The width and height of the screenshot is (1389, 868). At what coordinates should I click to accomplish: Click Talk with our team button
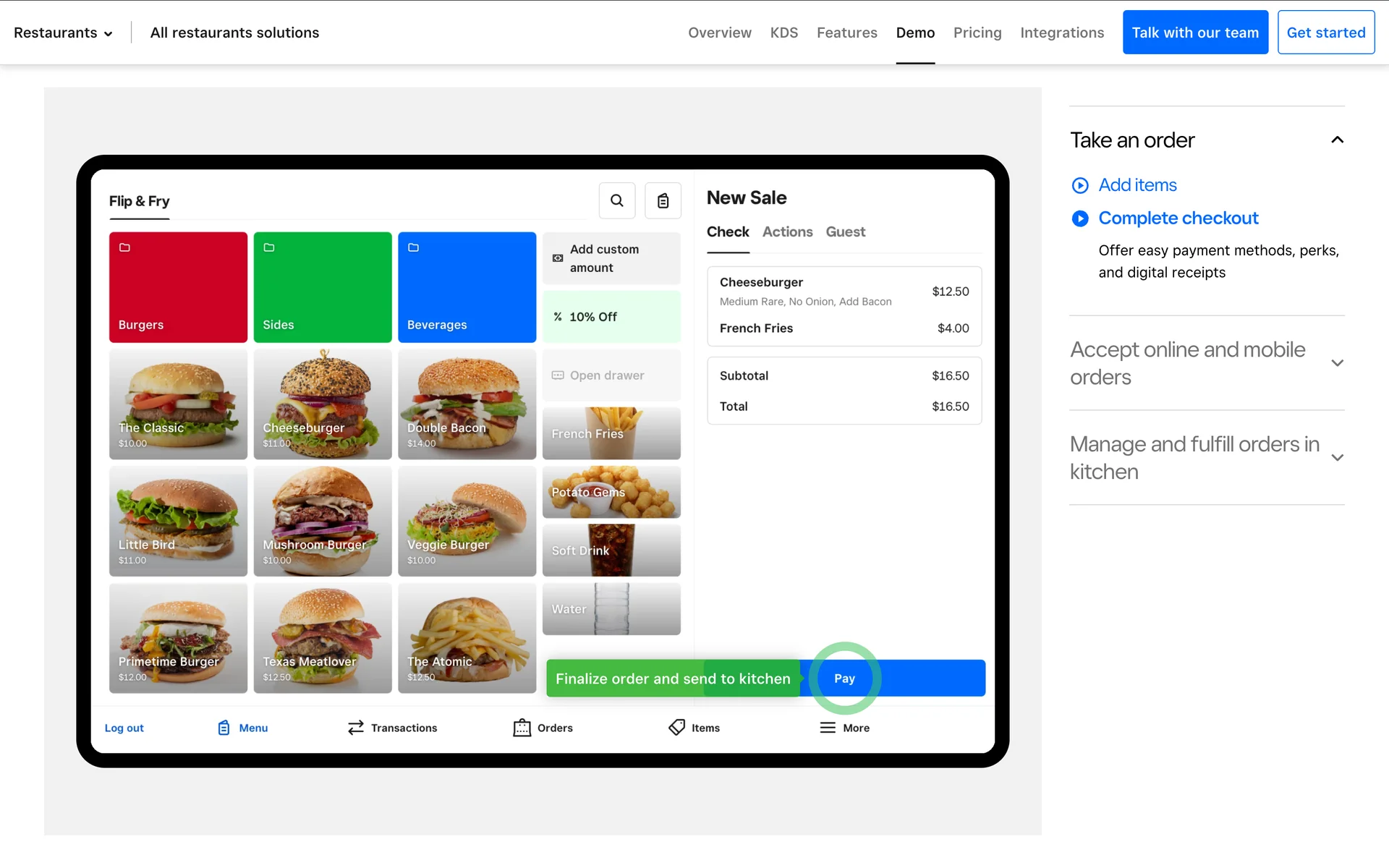tap(1194, 33)
